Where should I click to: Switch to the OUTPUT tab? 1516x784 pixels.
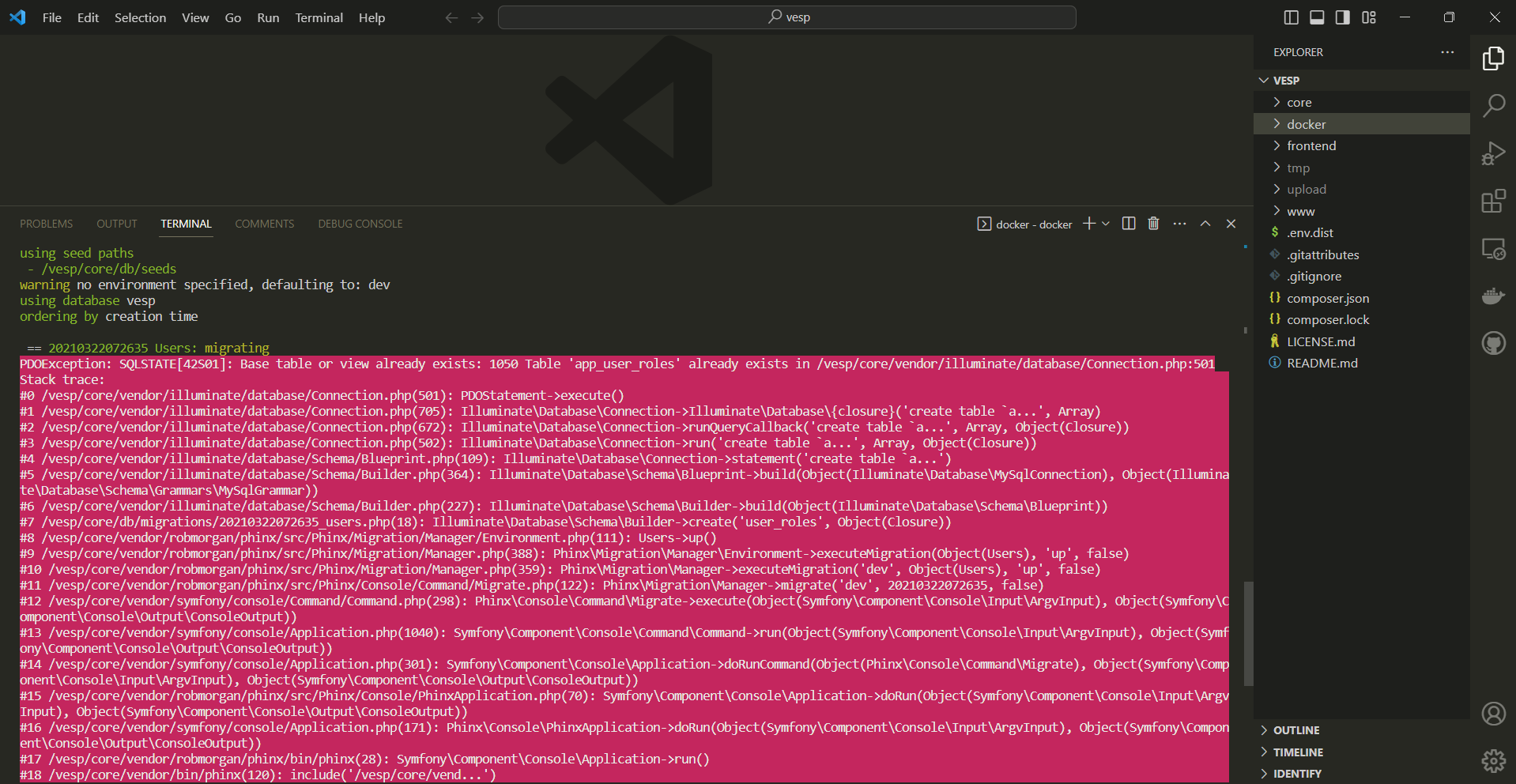pos(117,224)
